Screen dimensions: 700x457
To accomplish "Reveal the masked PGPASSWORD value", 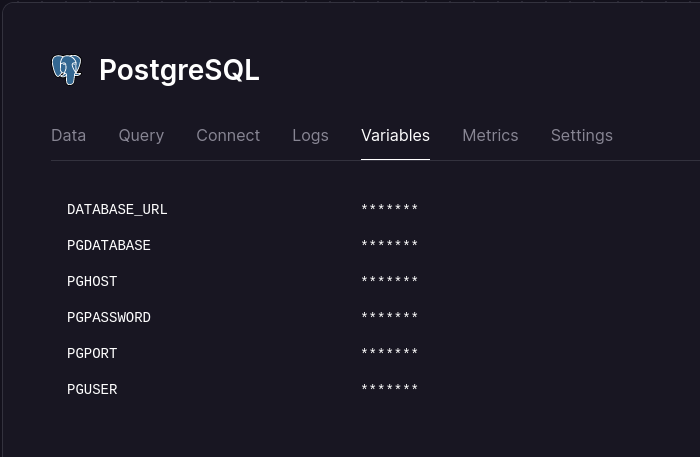I will click(x=389, y=318).
